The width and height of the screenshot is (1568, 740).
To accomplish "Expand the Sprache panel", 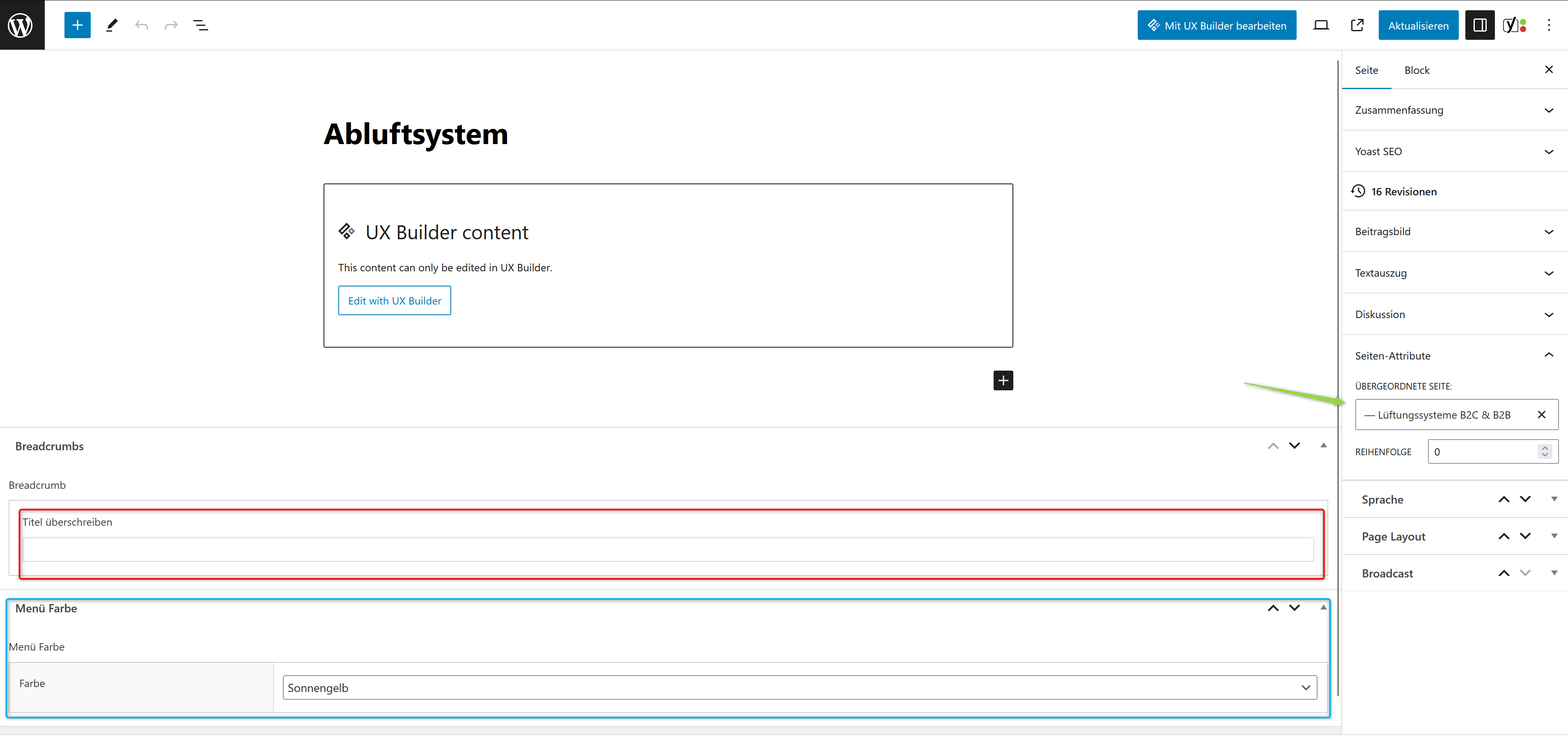I will (1554, 499).
